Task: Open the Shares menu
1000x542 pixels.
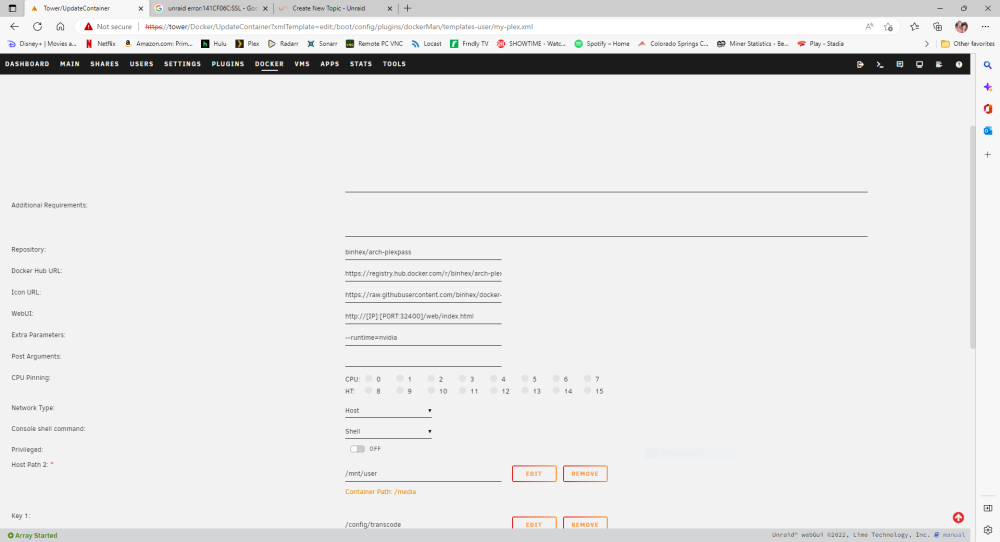Action: click(x=105, y=64)
